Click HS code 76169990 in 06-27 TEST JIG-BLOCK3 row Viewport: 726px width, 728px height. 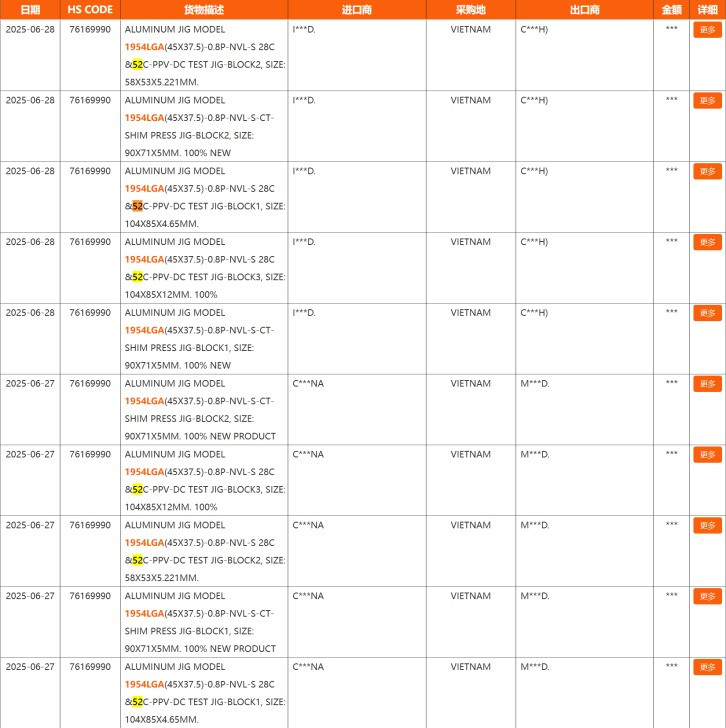[x=90, y=454]
